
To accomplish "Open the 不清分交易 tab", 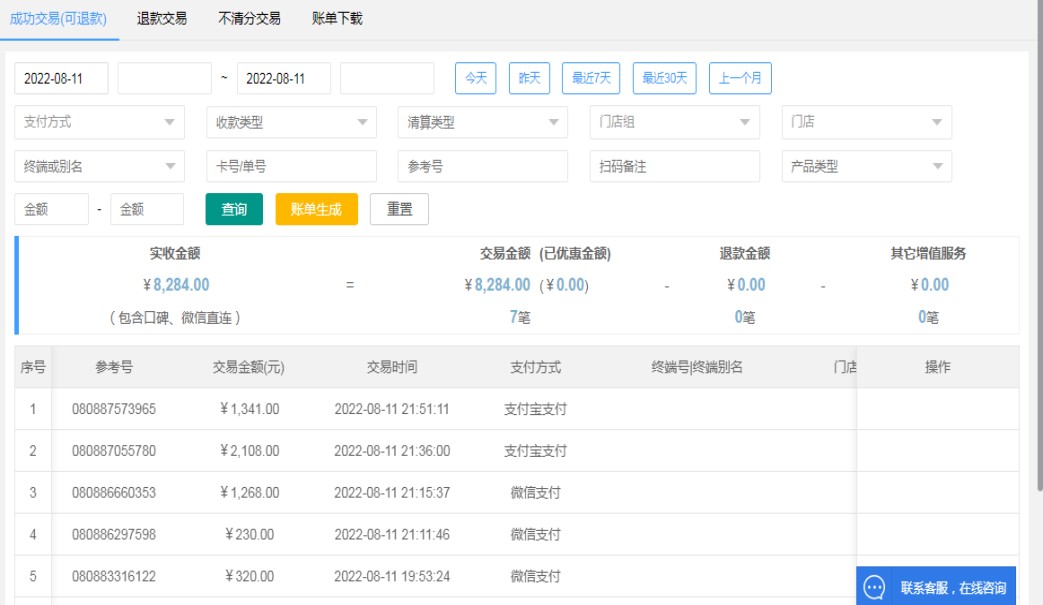I will click(x=249, y=18).
